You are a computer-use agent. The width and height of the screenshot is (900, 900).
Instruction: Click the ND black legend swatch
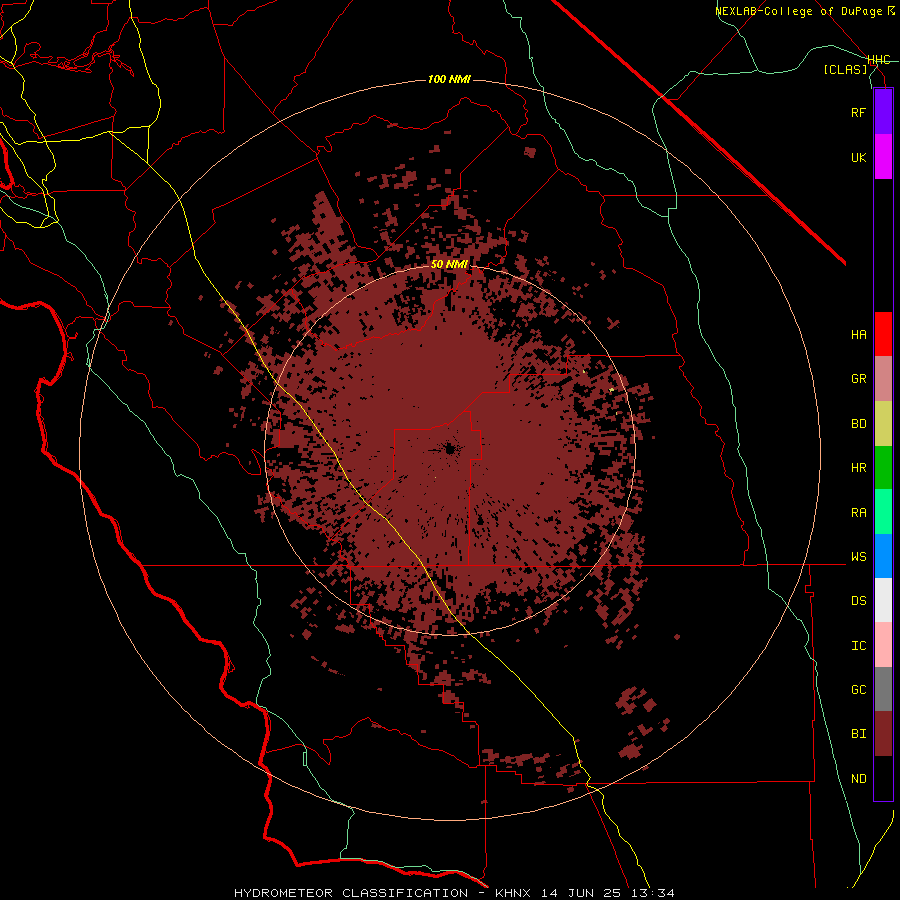[883, 778]
